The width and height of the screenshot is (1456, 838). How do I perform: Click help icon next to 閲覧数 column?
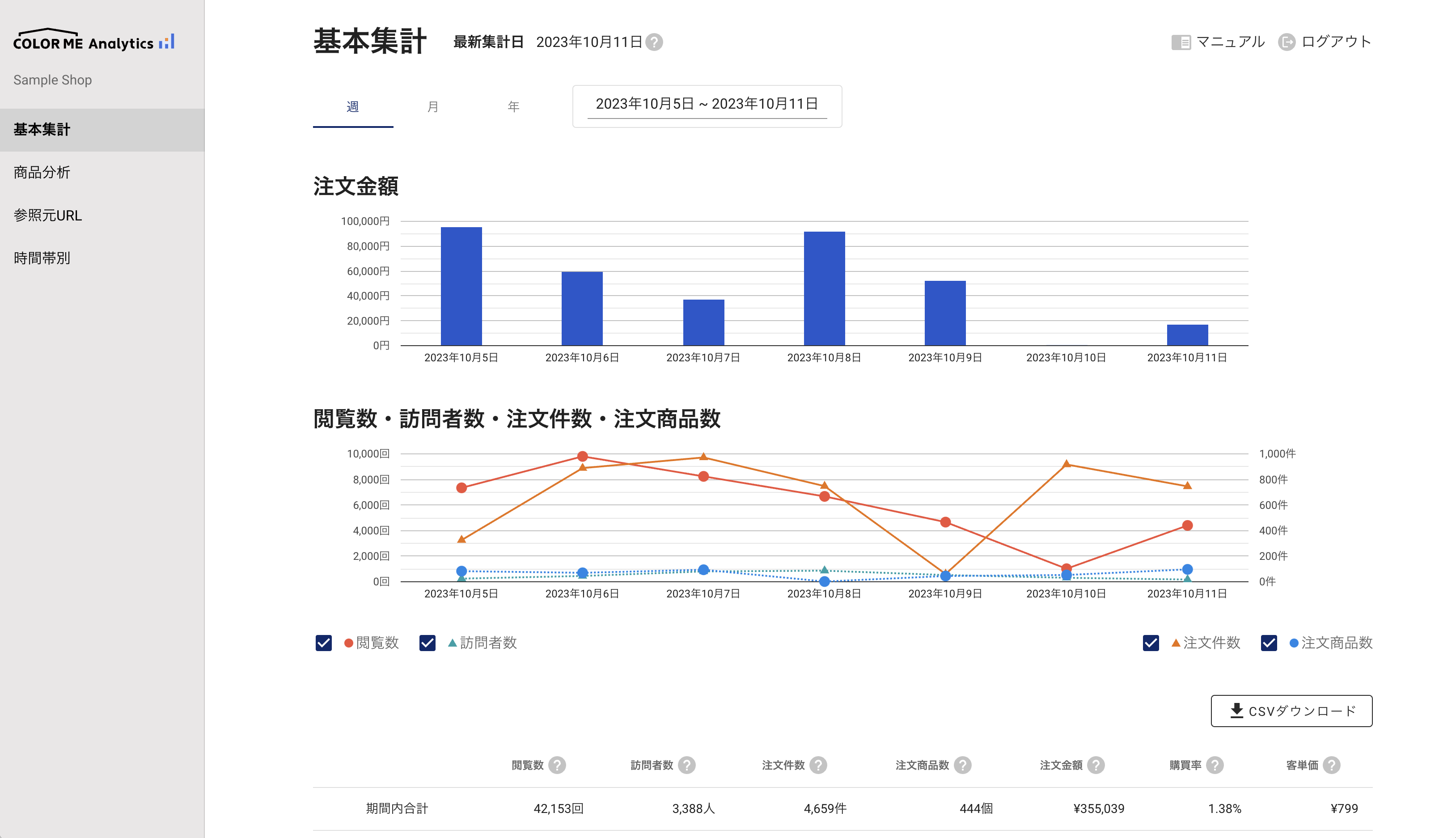point(556,765)
